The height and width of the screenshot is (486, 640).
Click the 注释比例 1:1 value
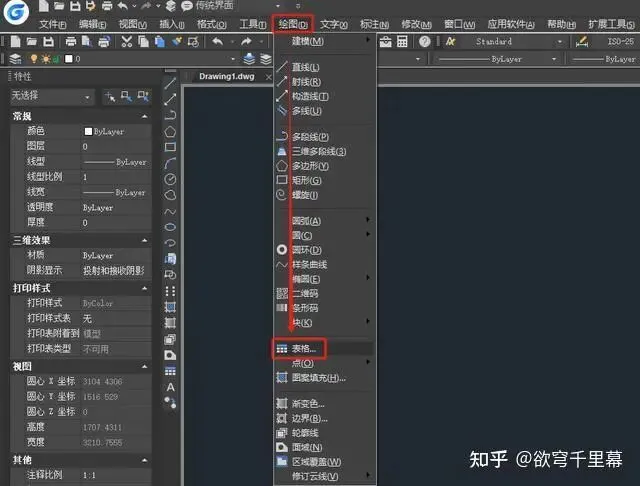[89, 475]
